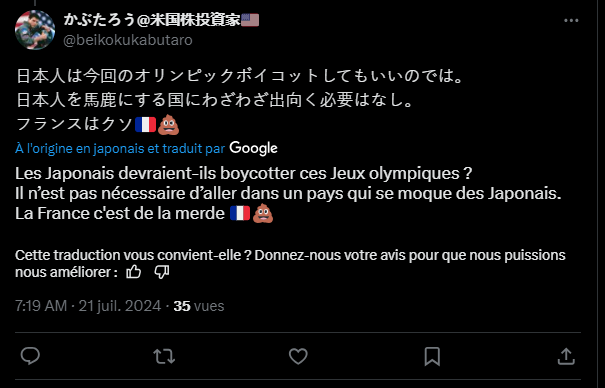This screenshot has width=605, height=388.
Task: Give thumbs up to the translation
Action: tap(134, 272)
